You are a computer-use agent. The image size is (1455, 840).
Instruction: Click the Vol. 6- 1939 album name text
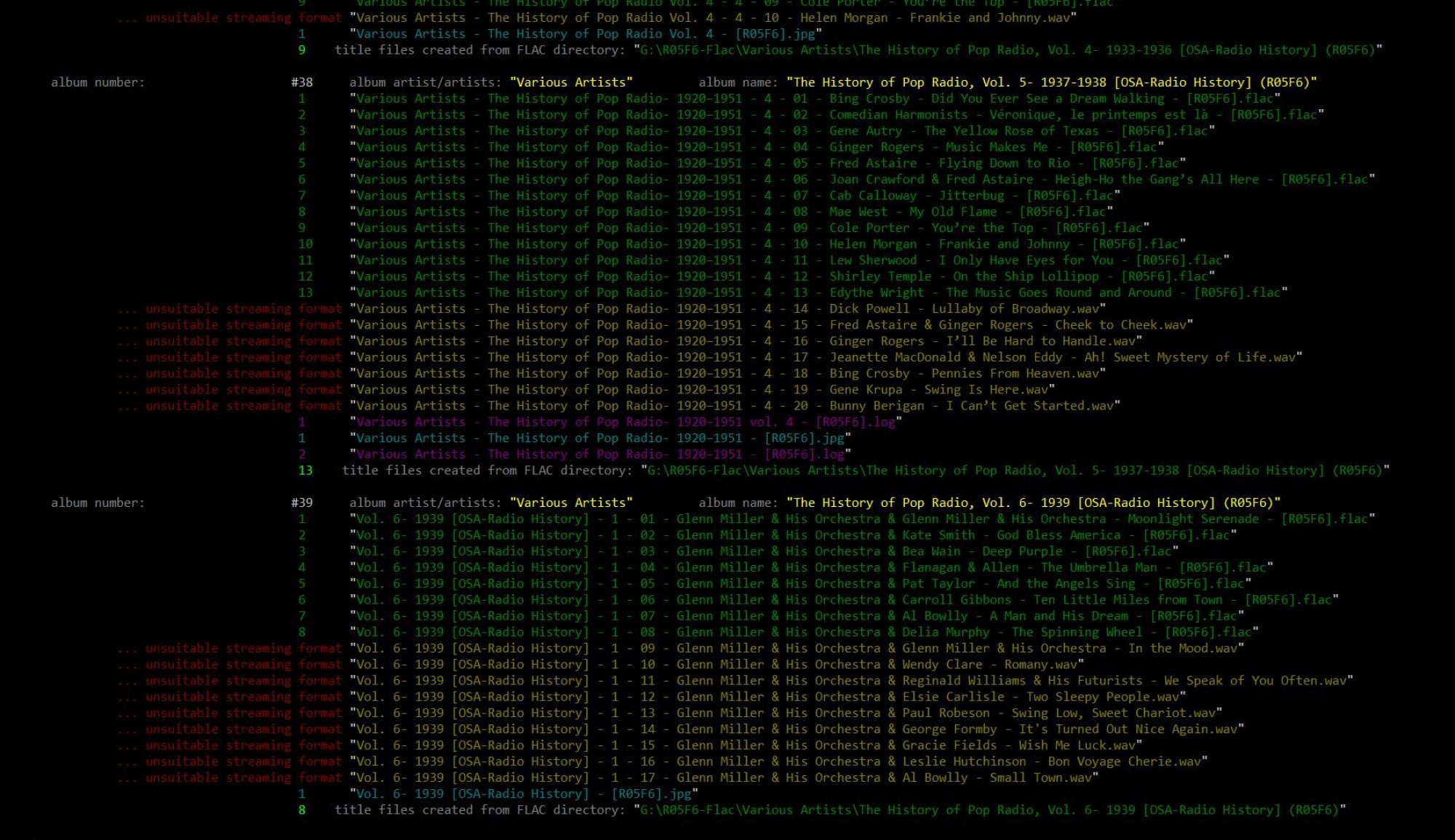pos(1033,503)
